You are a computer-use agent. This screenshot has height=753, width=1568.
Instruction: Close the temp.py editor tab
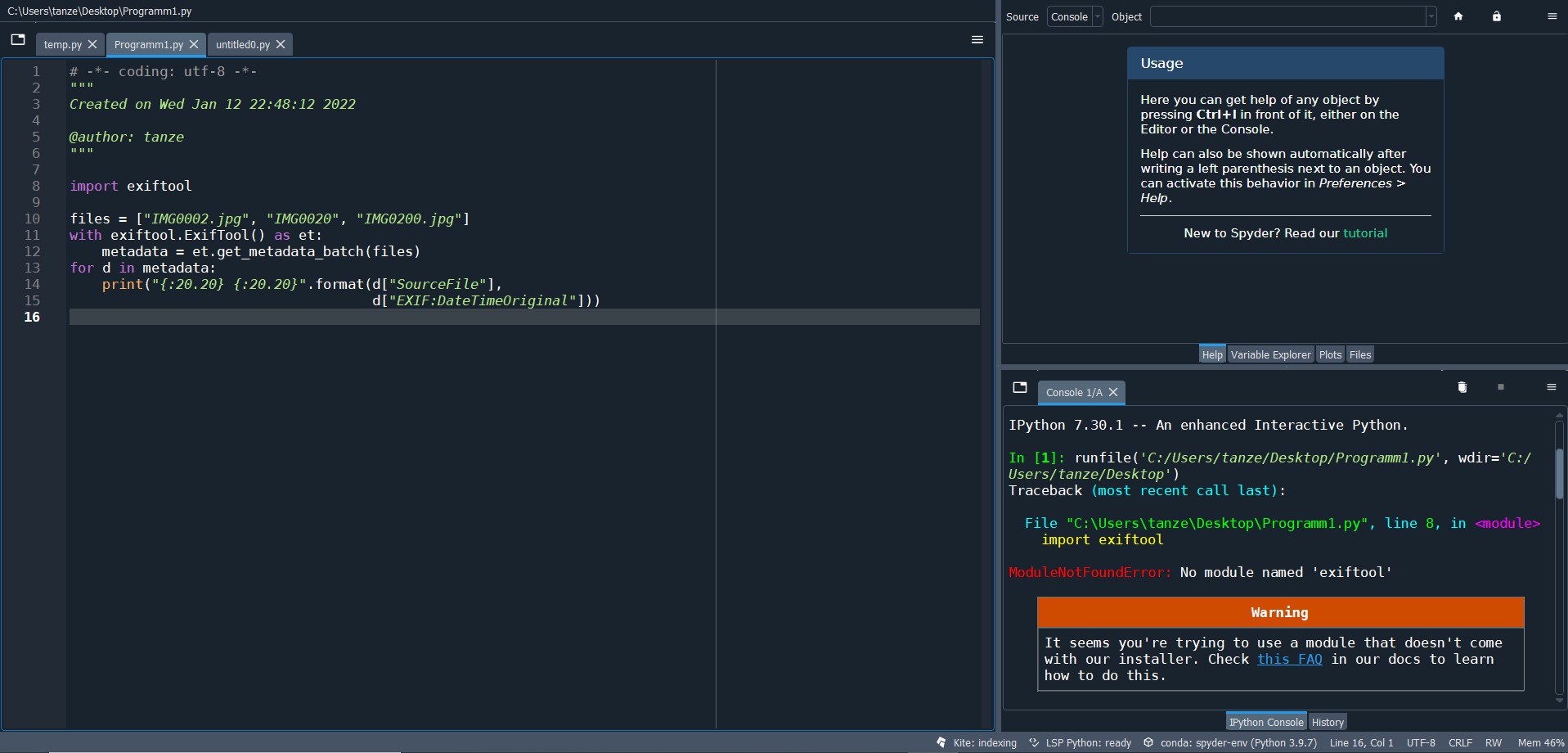[x=92, y=44]
